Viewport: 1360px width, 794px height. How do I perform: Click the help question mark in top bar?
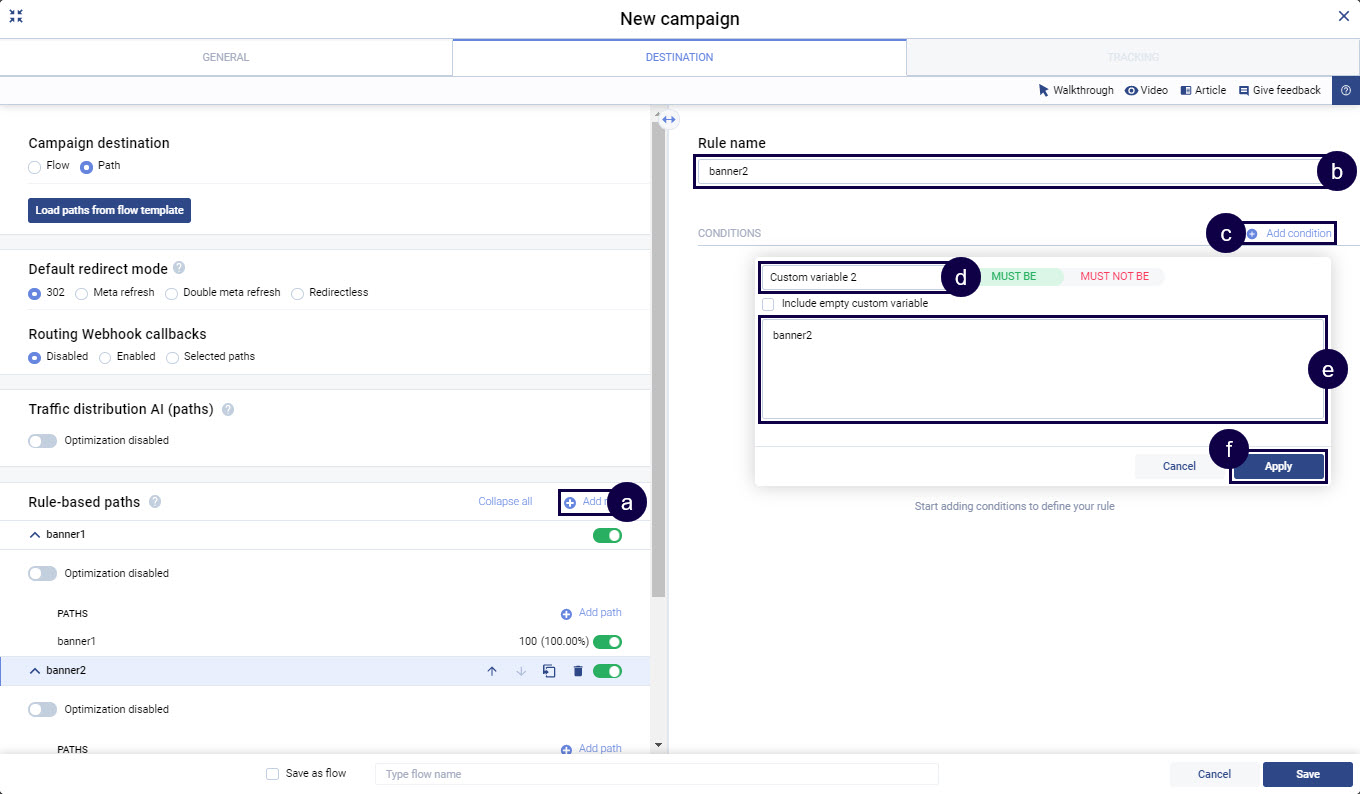click(1345, 90)
